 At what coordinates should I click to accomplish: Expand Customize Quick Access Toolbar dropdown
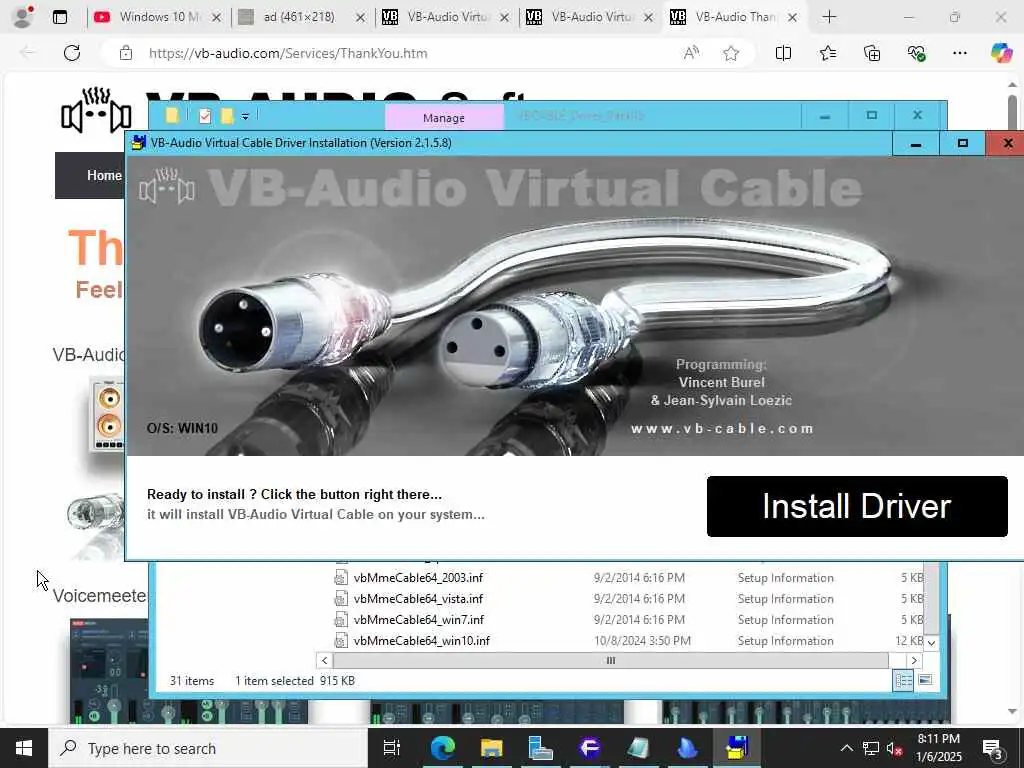click(x=246, y=117)
